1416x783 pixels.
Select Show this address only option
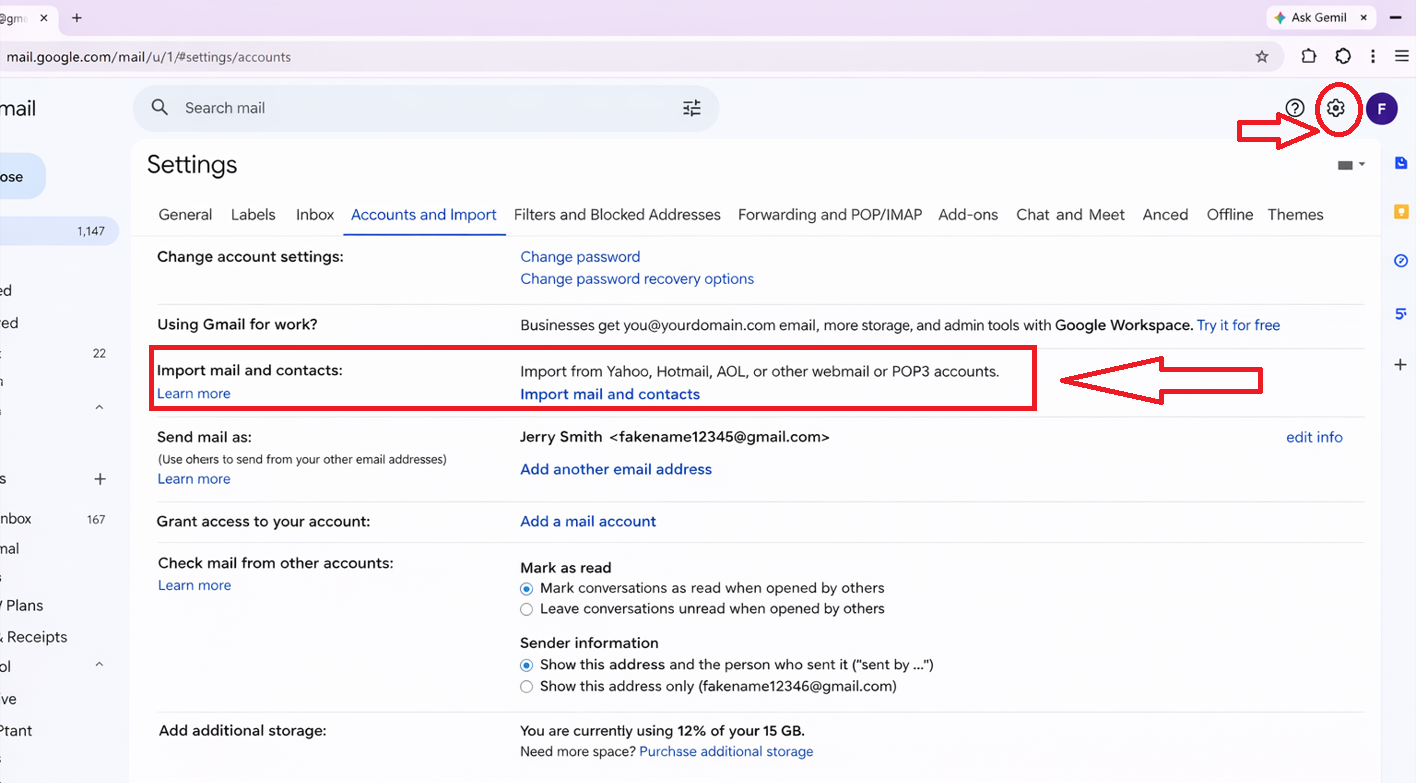coord(526,687)
